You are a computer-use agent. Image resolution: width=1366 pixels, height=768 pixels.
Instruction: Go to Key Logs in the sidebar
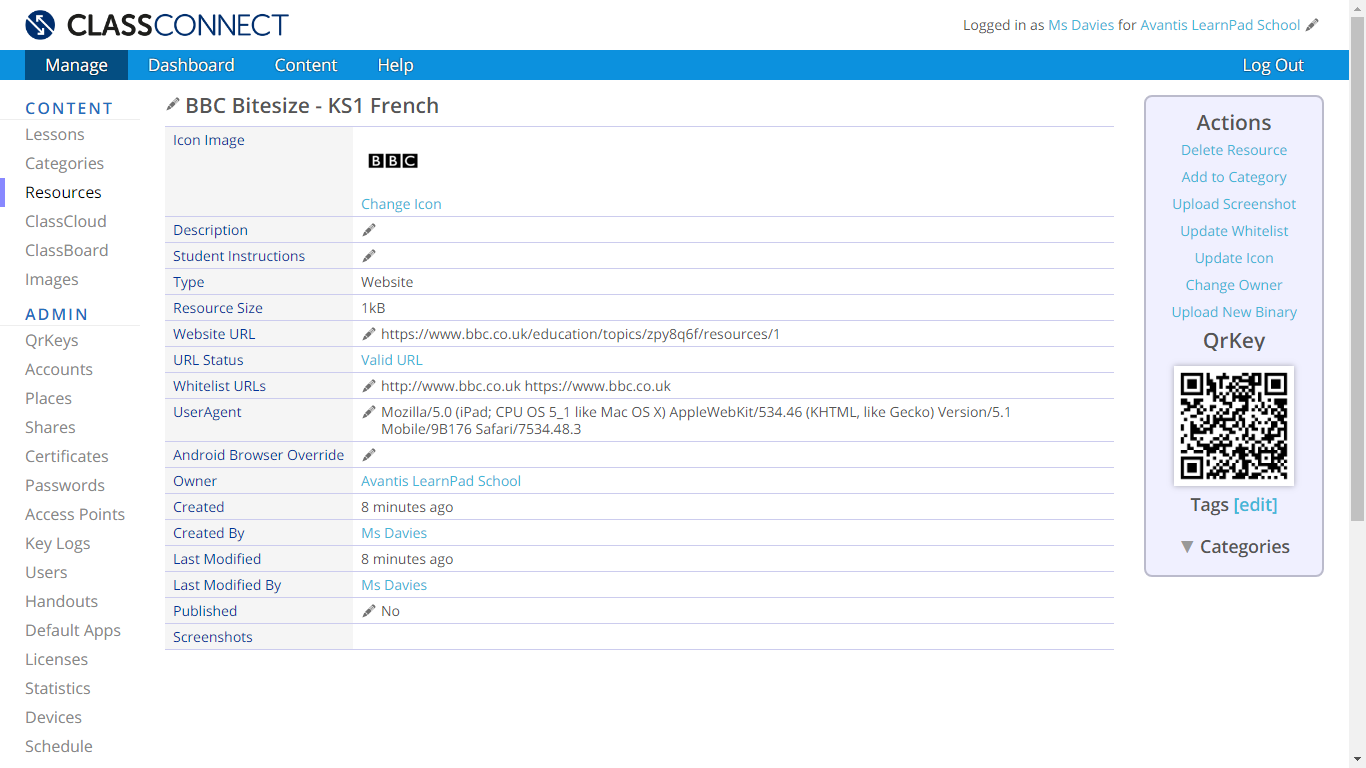click(x=58, y=544)
